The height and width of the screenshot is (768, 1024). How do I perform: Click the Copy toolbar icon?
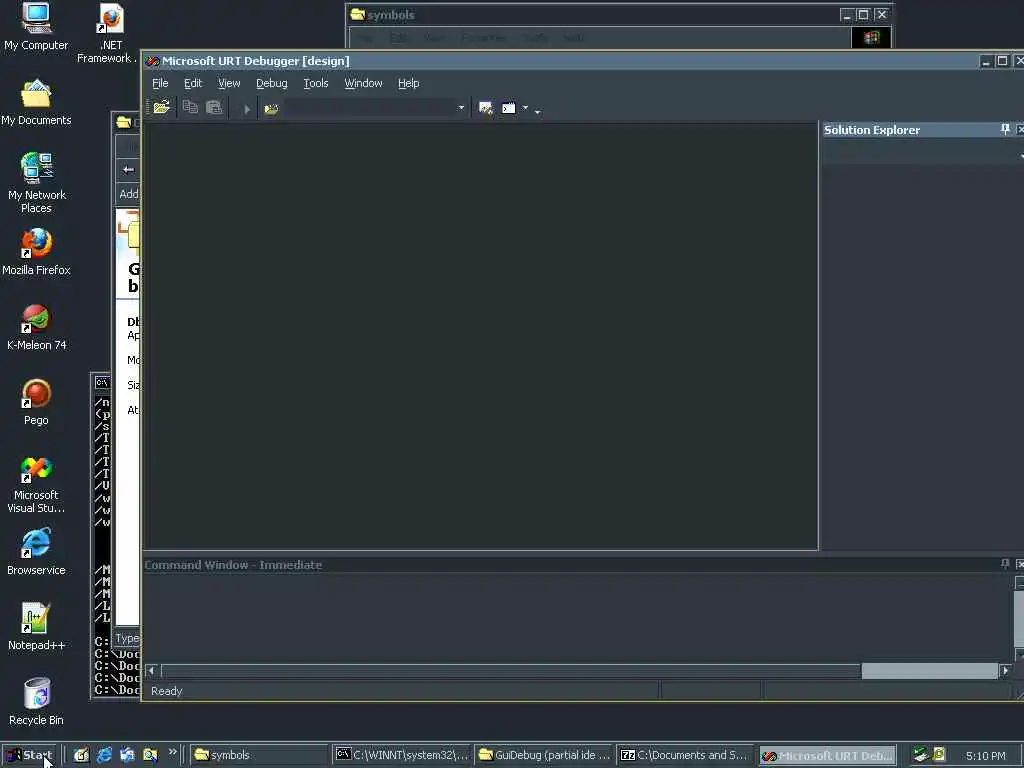point(190,107)
